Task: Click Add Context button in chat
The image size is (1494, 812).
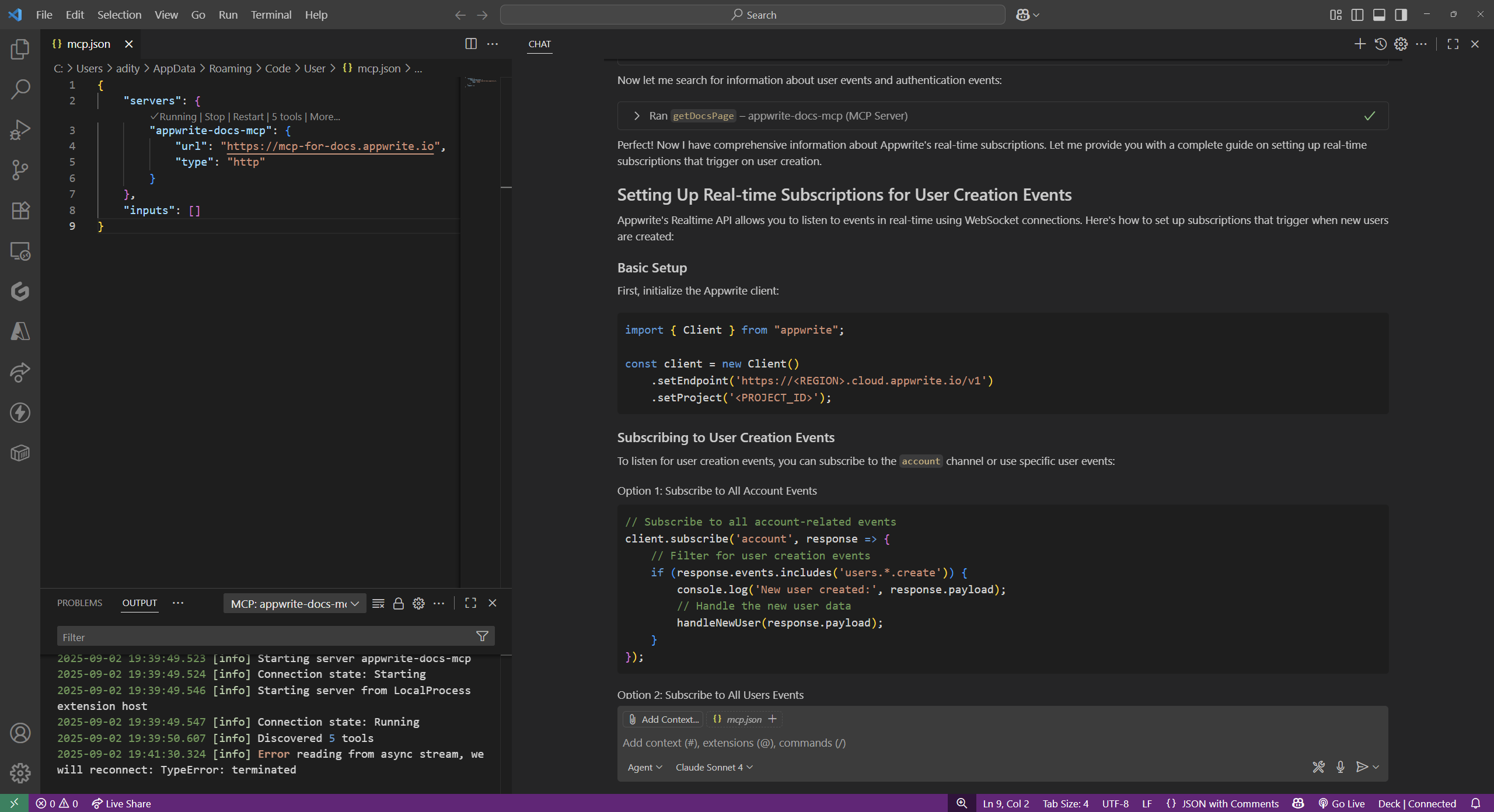Action: [x=664, y=719]
